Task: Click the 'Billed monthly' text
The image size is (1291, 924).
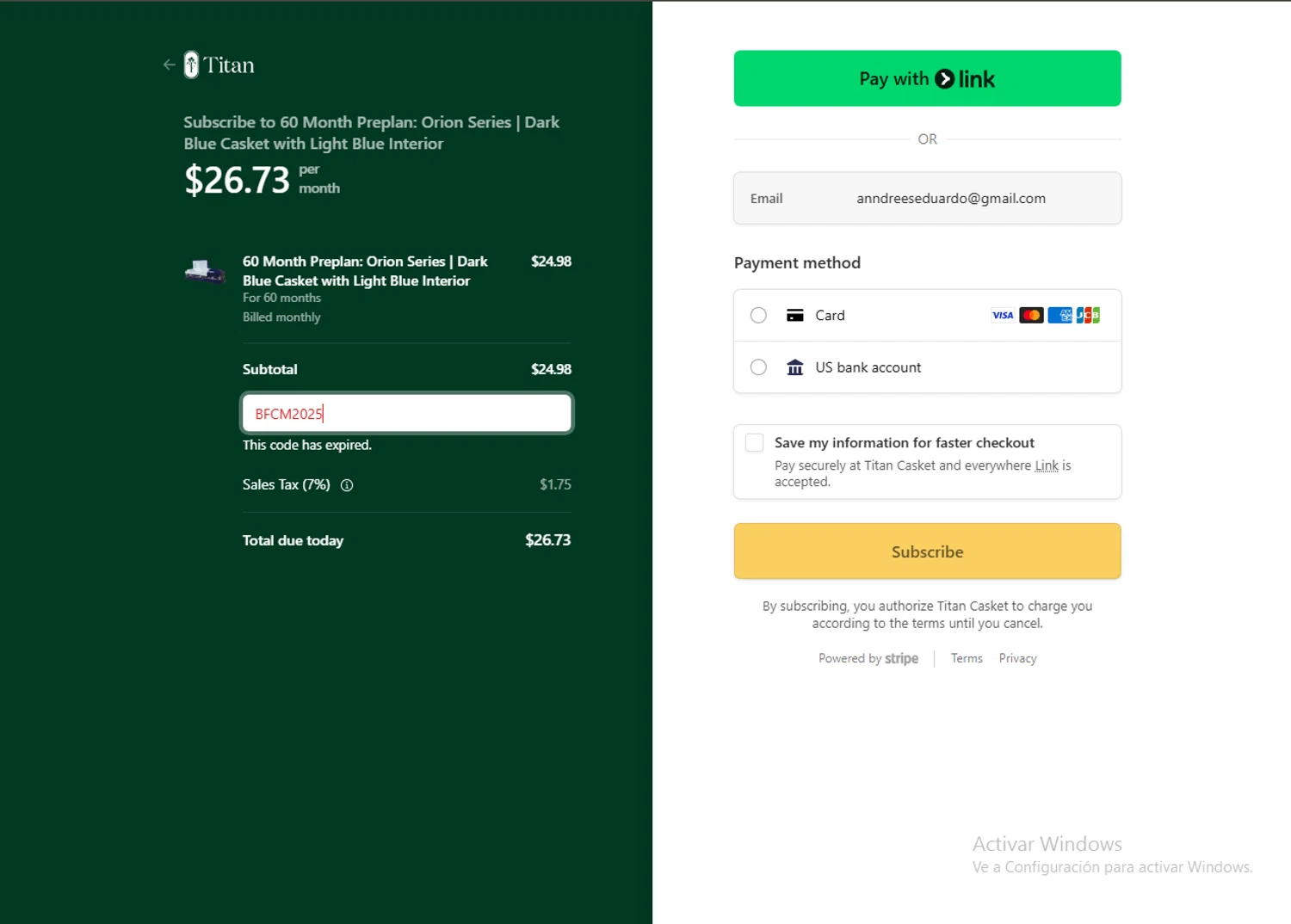Action: pos(281,317)
